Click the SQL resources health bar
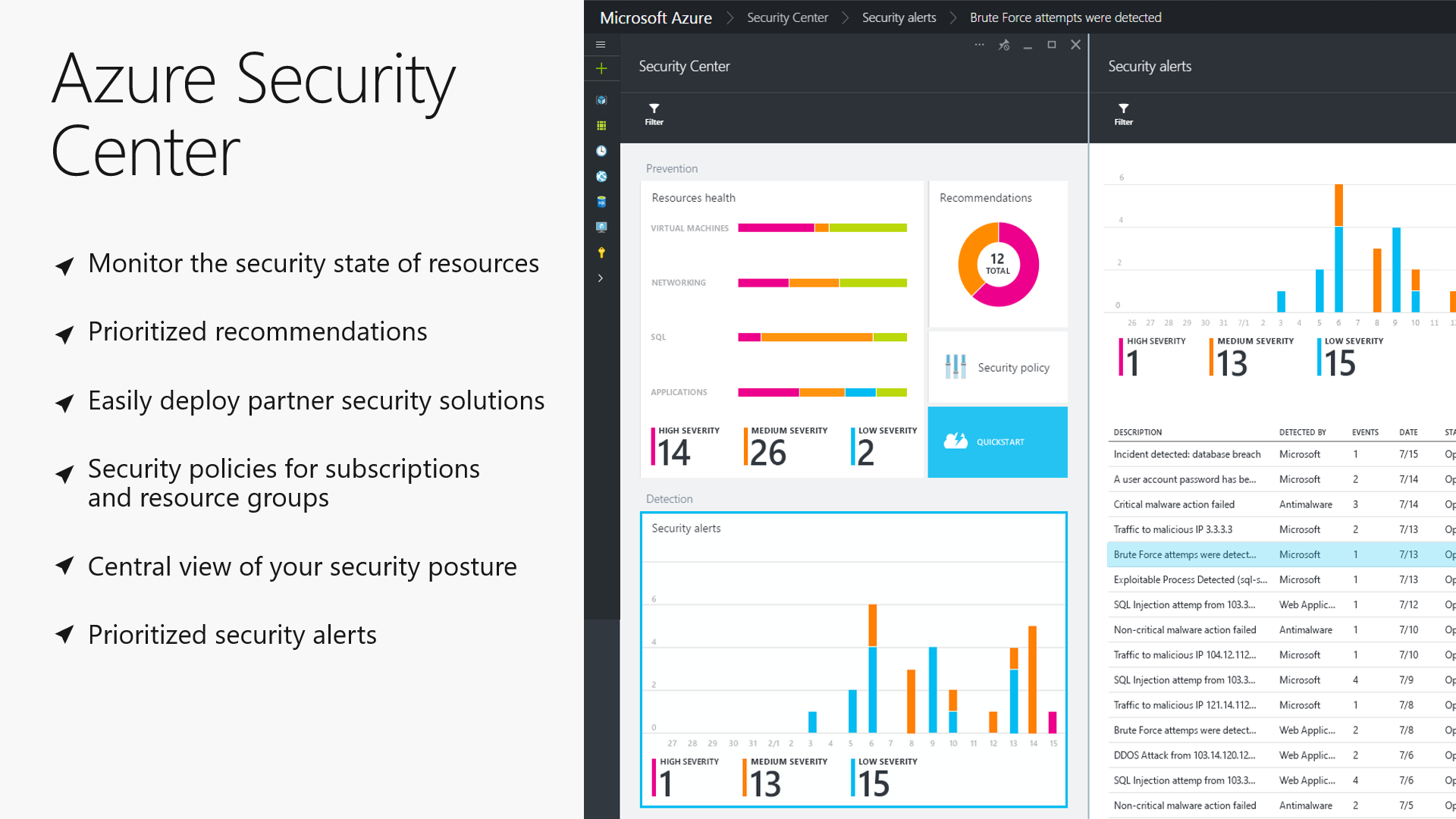The width and height of the screenshot is (1456, 819). point(822,337)
